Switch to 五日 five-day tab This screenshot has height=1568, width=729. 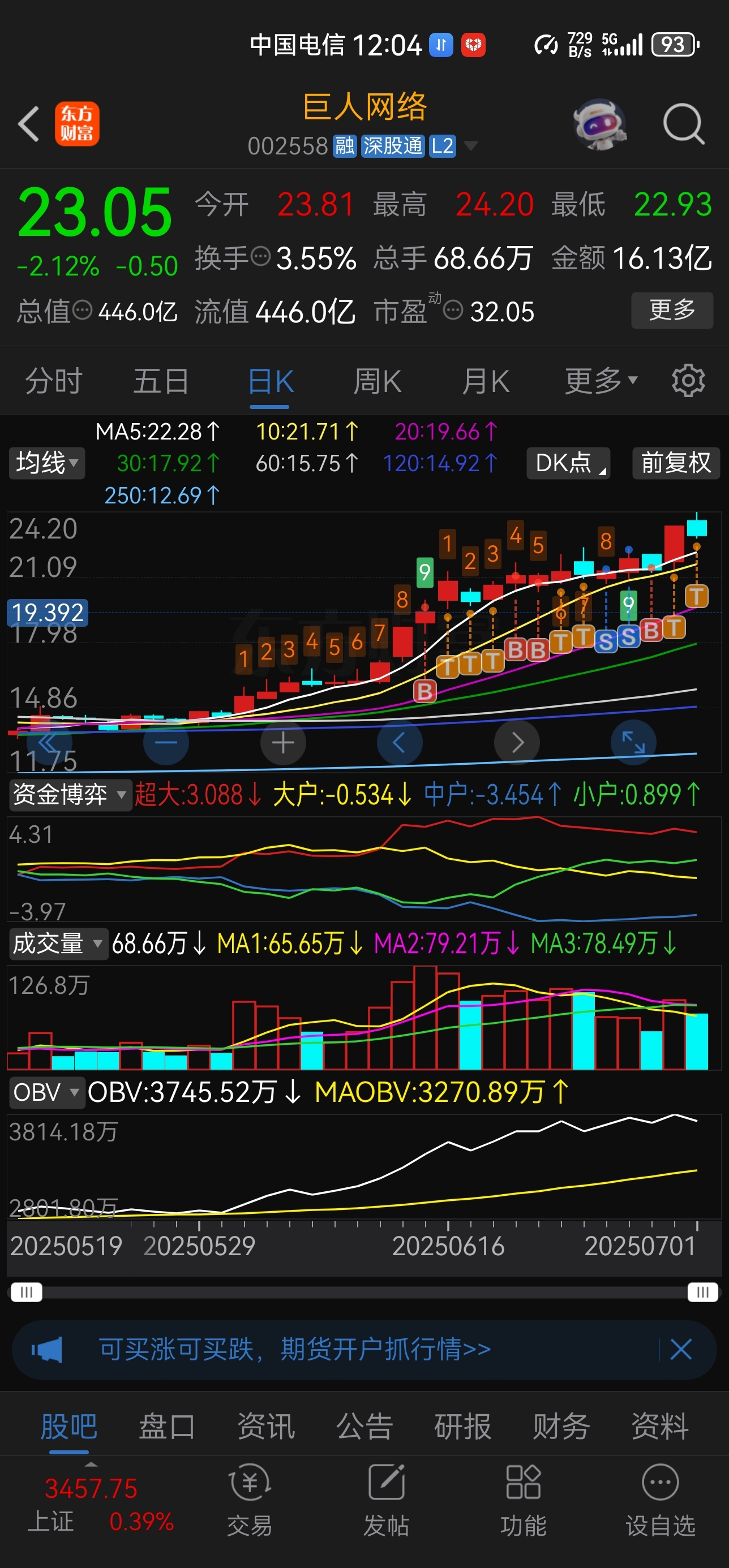coord(161,381)
